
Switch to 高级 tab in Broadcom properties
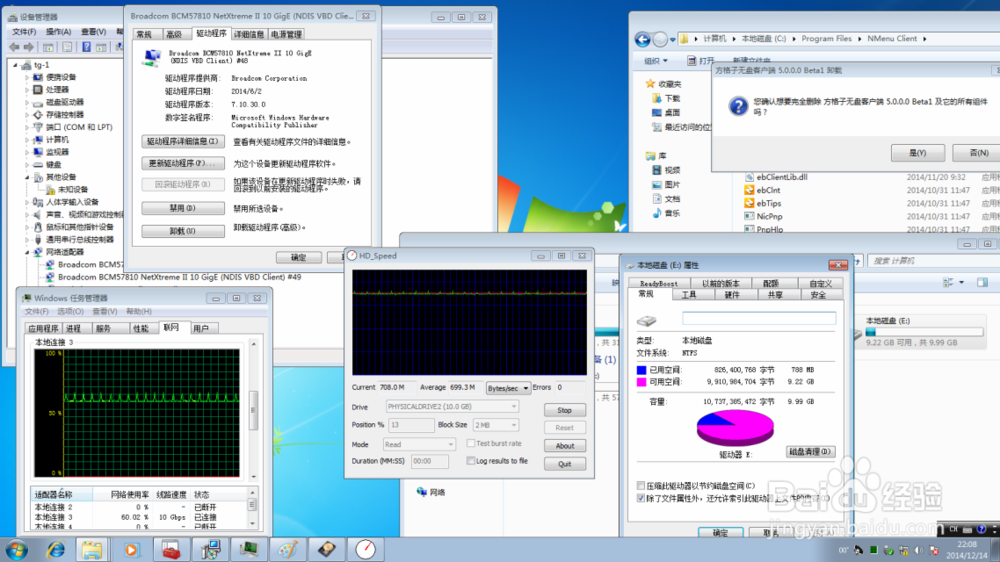pos(174,34)
